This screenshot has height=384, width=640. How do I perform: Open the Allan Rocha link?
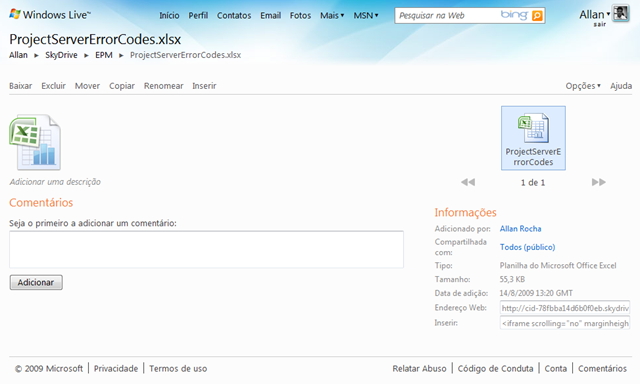pos(520,229)
